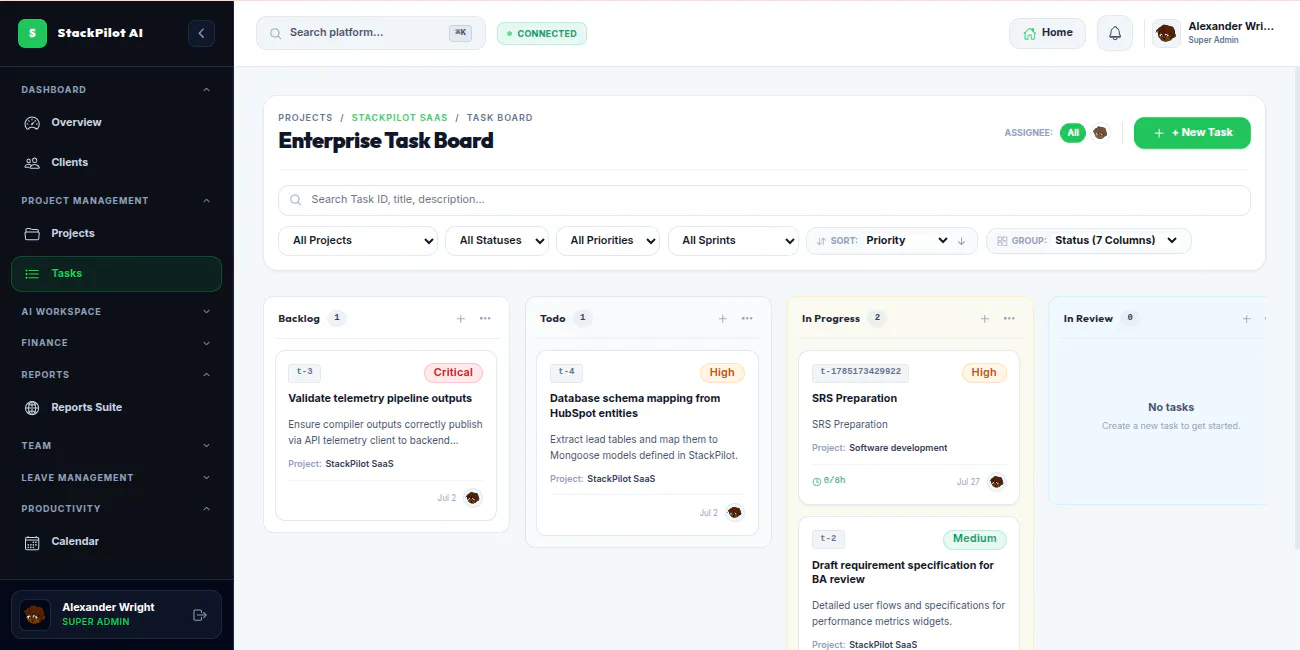The width and height of the screenshot is (1300, 650).
Task: Expand the Leave Management section
Action: [117, 478]
